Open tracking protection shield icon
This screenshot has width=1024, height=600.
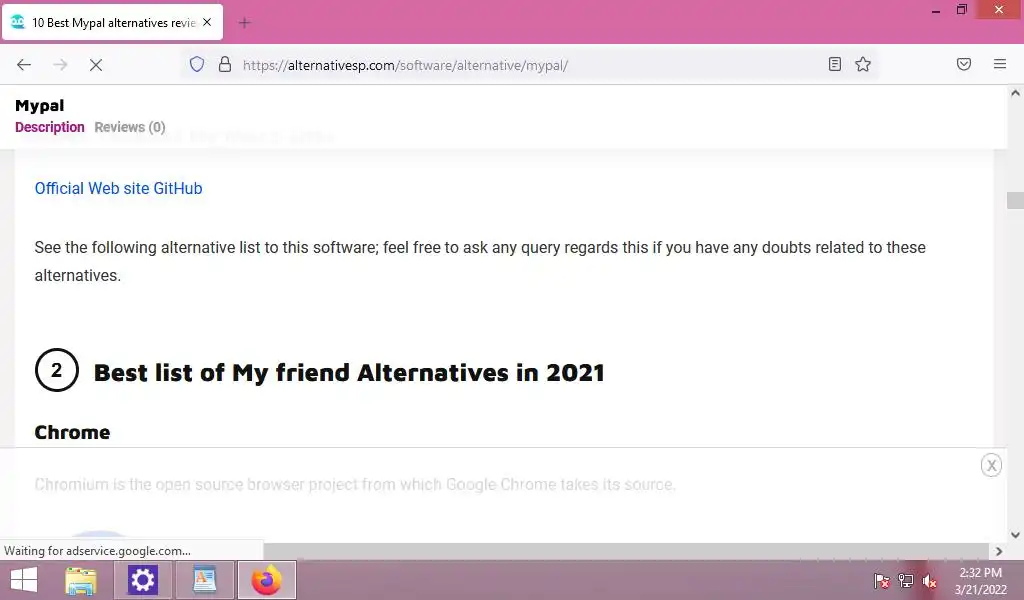[197, 64]
